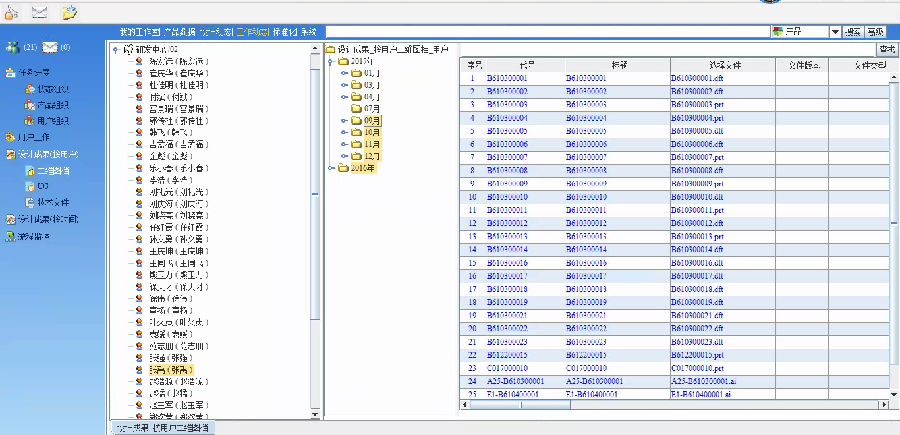
Task: Open the search type dropdown arrow
Action: [835, 32]
